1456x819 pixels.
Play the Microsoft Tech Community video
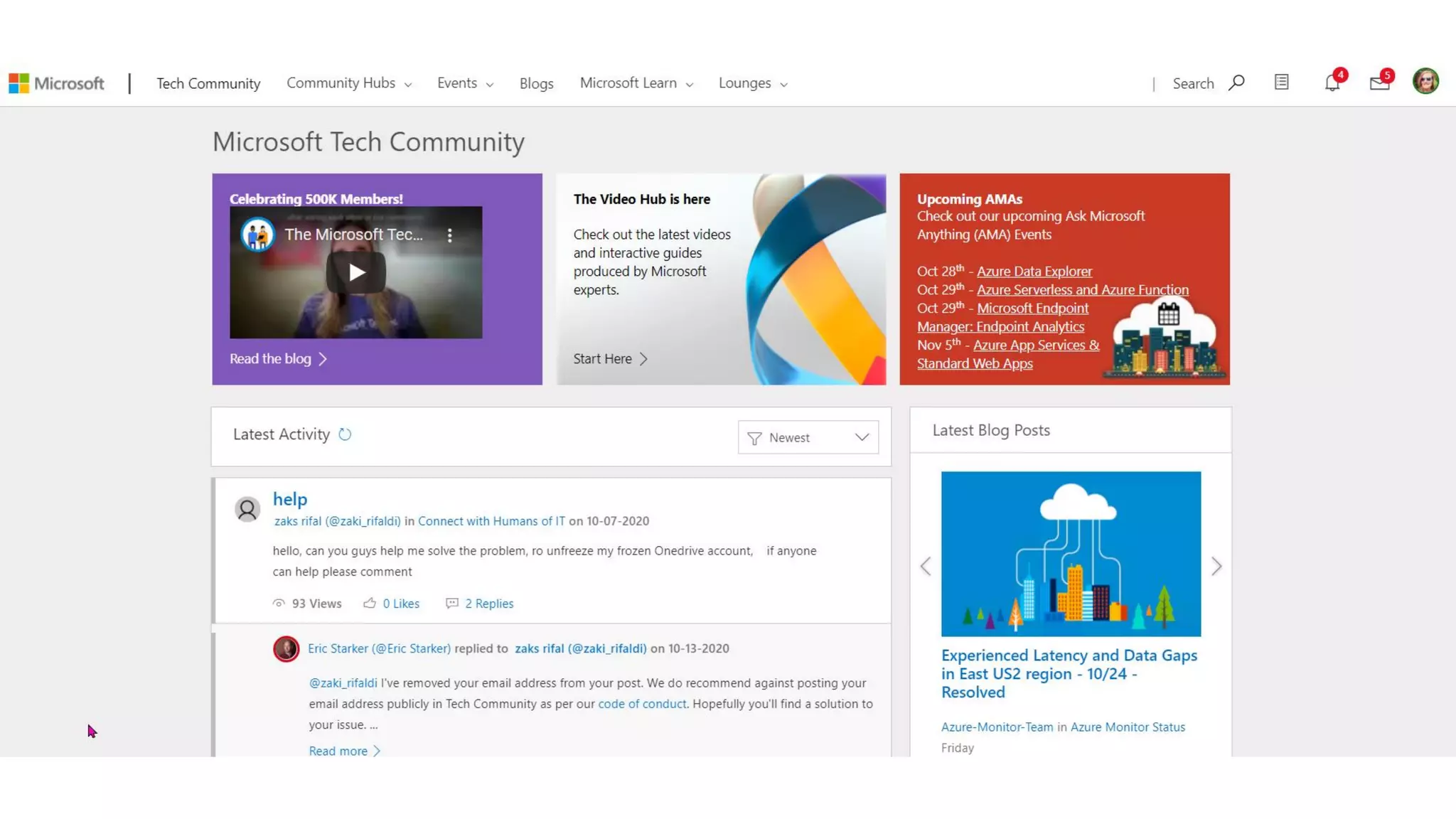[356, 272]
